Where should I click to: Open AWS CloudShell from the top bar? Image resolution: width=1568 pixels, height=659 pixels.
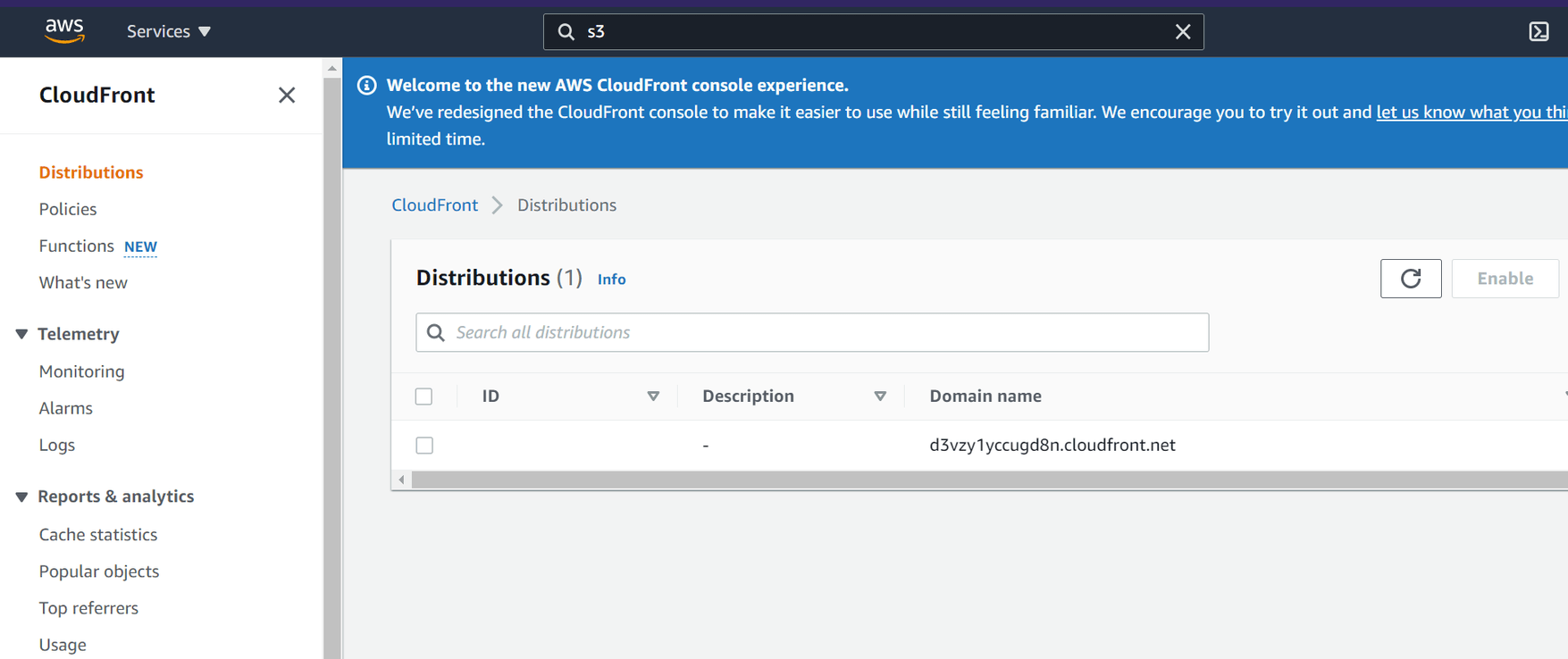click(x=1539, y=30)
